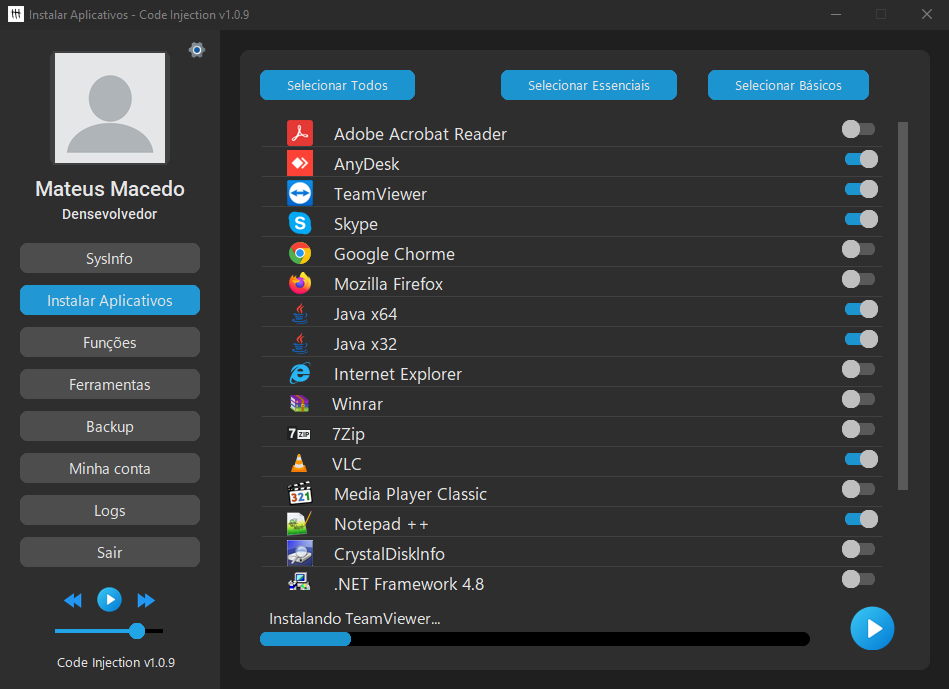Turn on the .NET Framework 4.8 toggle
This screenshot has width=949, height=689.
[x=858, y=579]
